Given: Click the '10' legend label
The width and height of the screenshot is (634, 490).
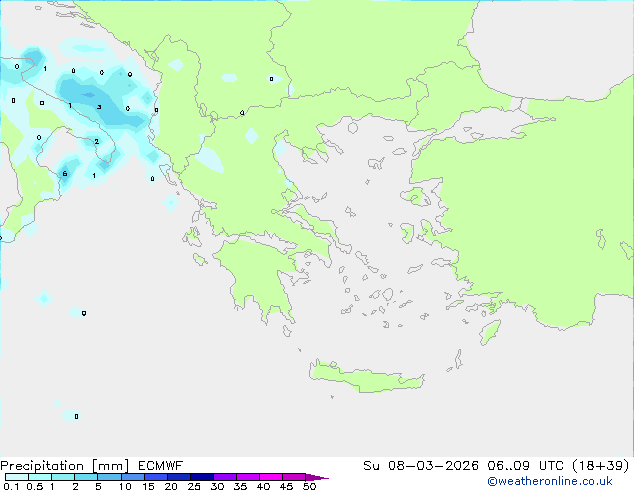Looking at the screenshot, I should 125,486.
